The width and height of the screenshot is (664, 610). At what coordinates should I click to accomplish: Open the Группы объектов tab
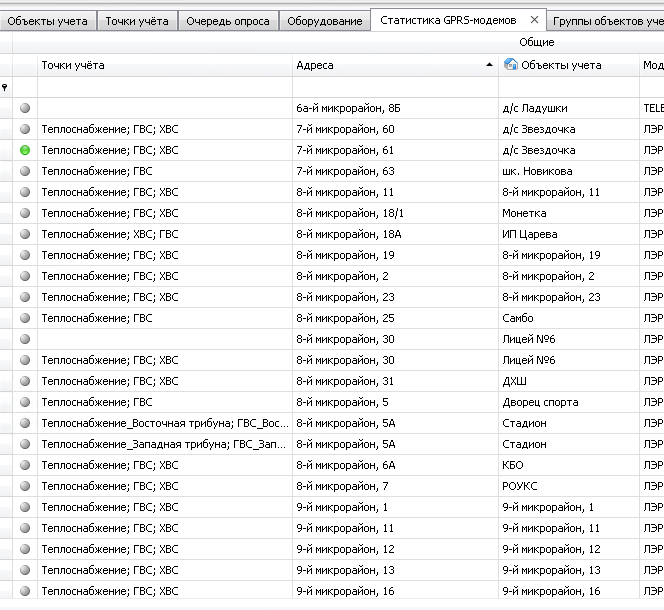pos(608,21)
